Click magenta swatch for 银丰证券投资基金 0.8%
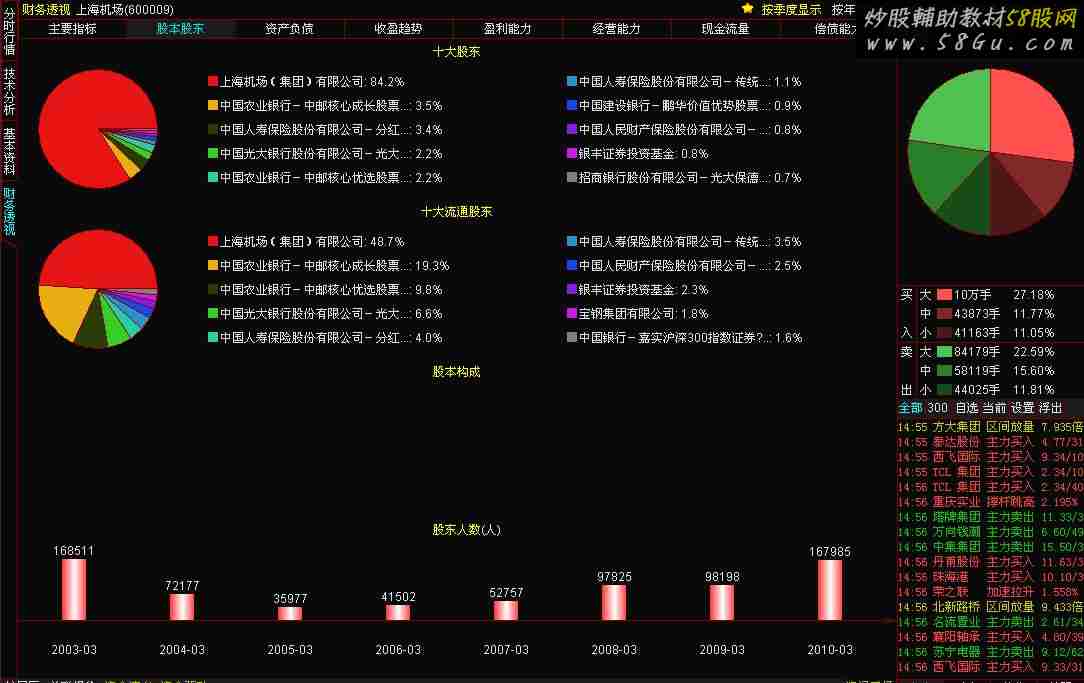 coord(572,153)
